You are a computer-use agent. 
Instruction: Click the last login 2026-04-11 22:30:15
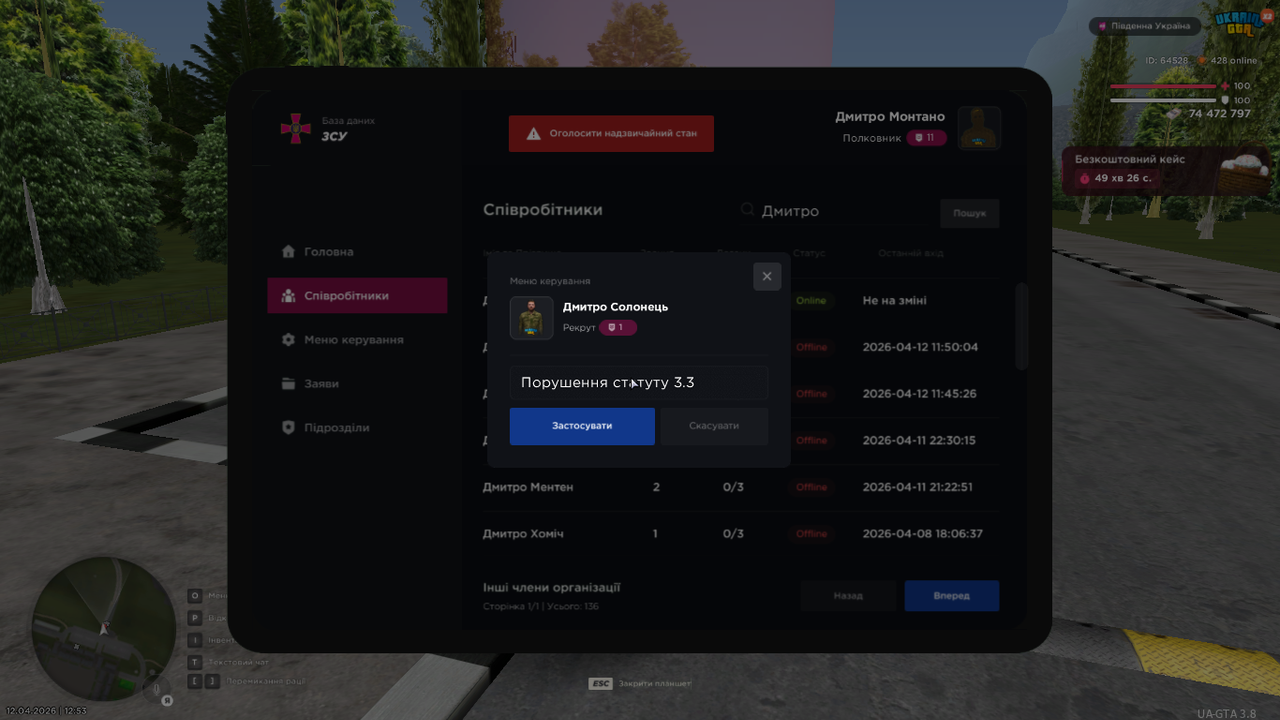[x=919, y=440]
